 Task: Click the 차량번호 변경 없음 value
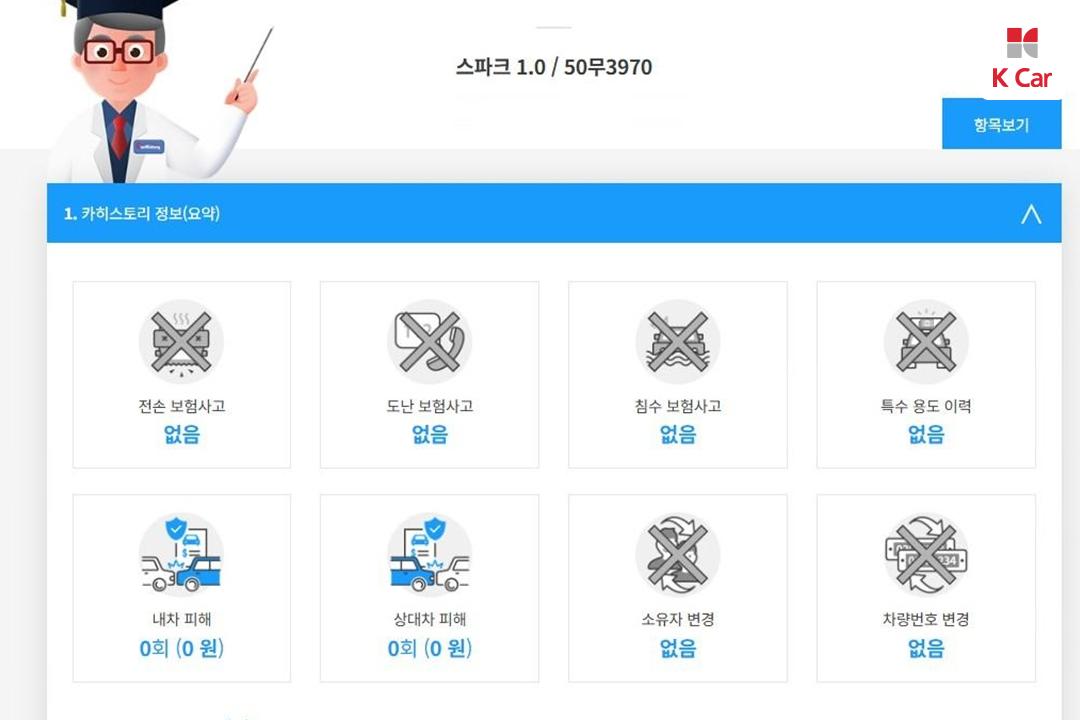point(926,648)
